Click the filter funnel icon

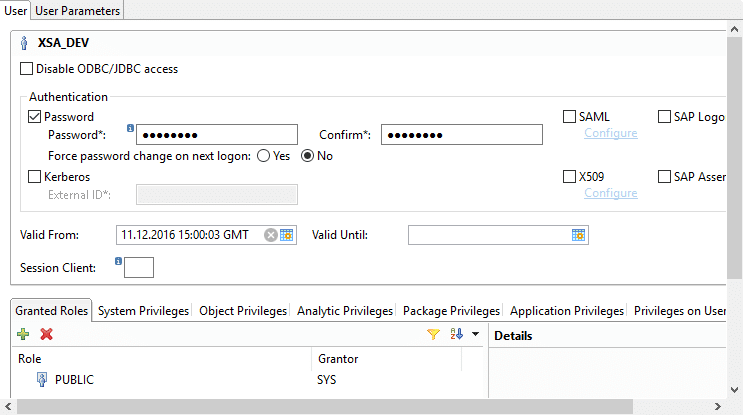[x=433, y=335]
